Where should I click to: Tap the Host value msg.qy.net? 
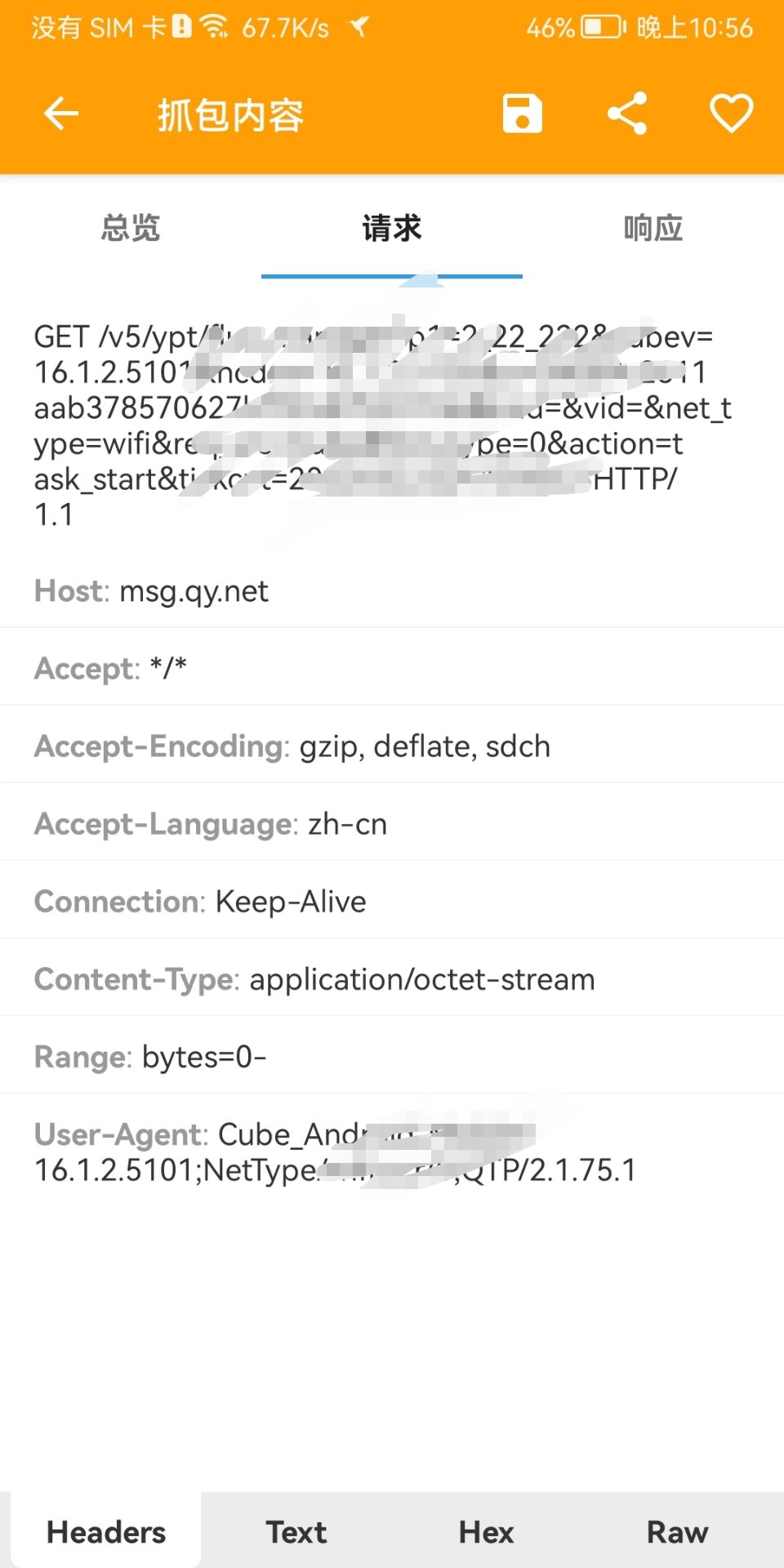tap(194, 590)
